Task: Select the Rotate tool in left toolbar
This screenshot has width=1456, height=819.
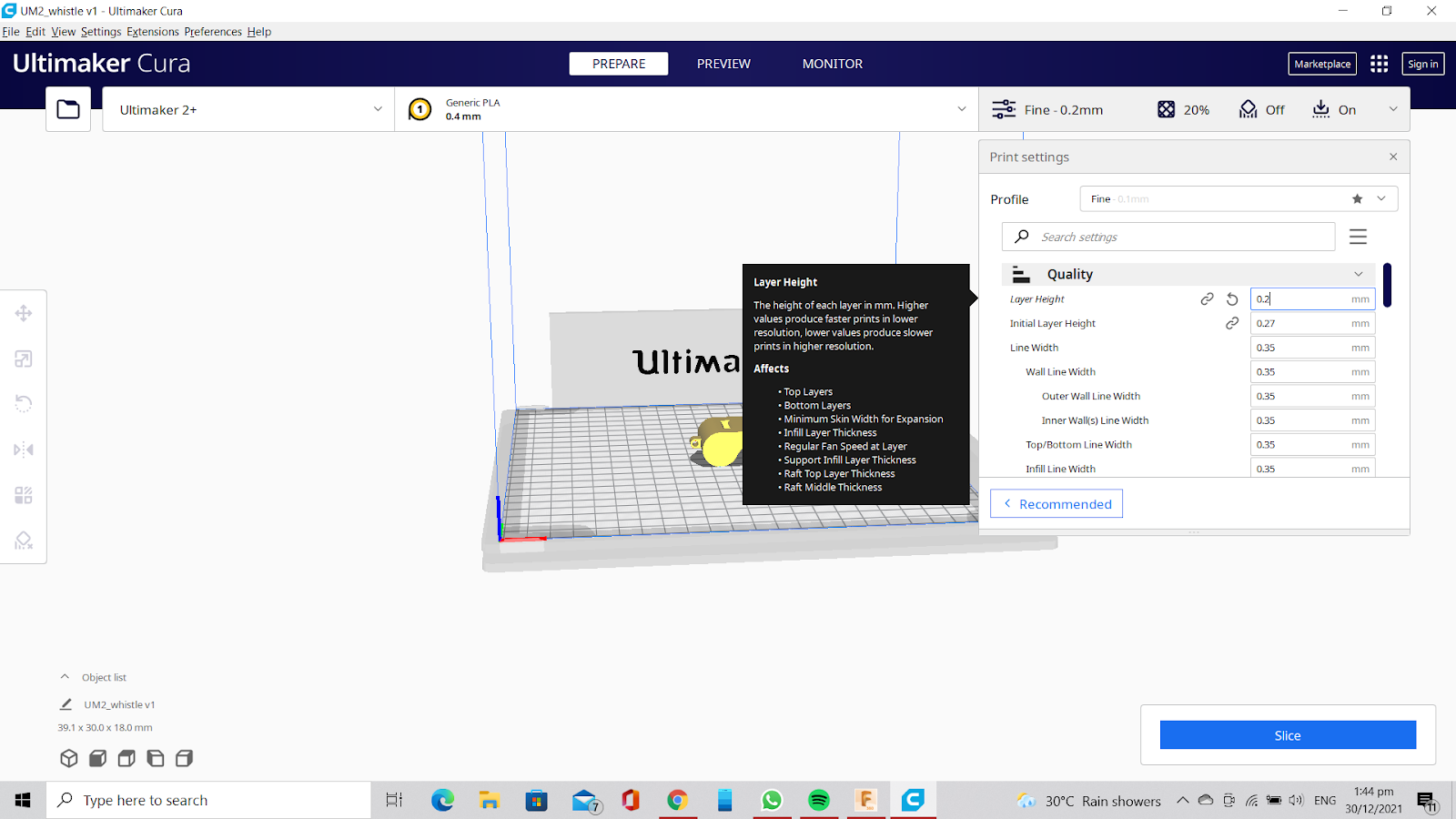Action: click(24, 404)
